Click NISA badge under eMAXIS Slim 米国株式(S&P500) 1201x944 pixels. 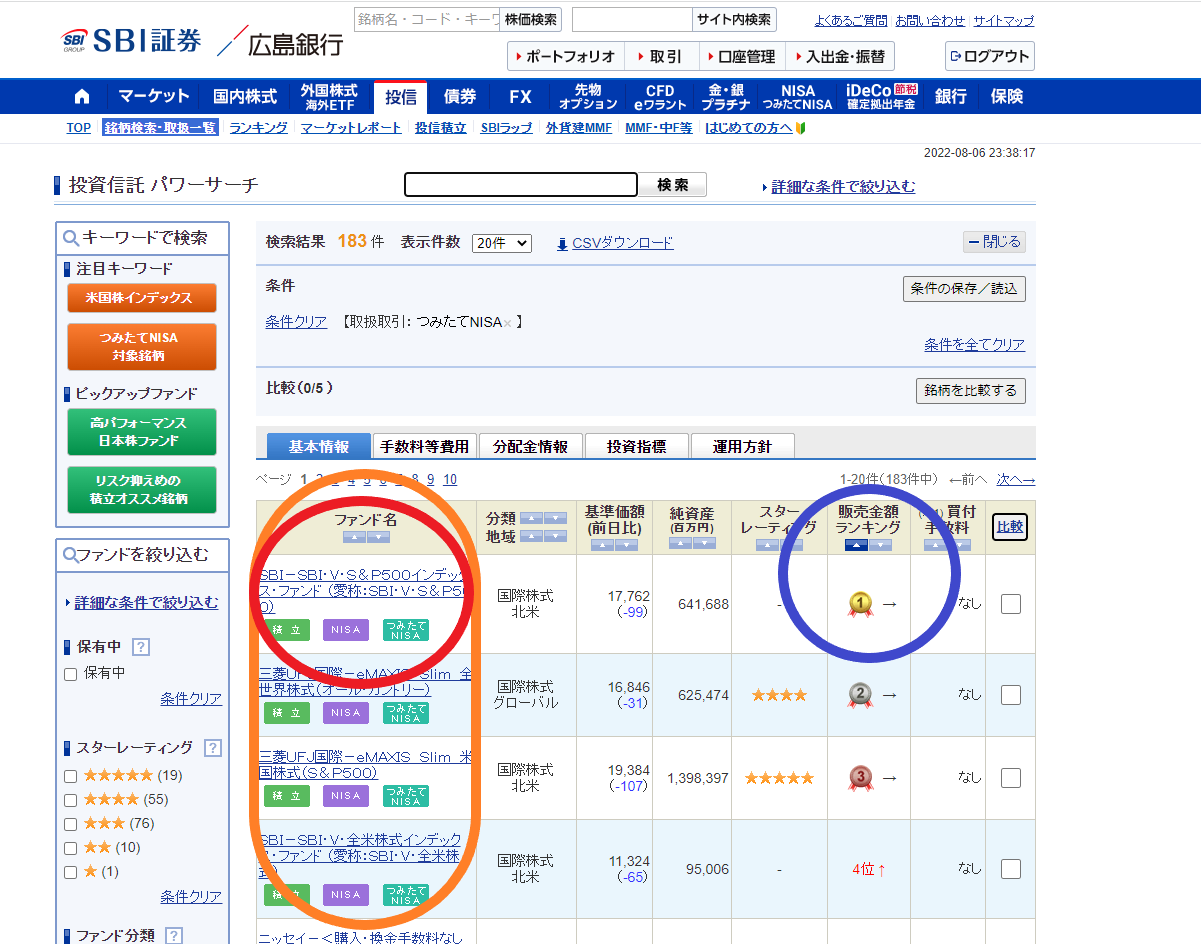click(x=346, y=795)
